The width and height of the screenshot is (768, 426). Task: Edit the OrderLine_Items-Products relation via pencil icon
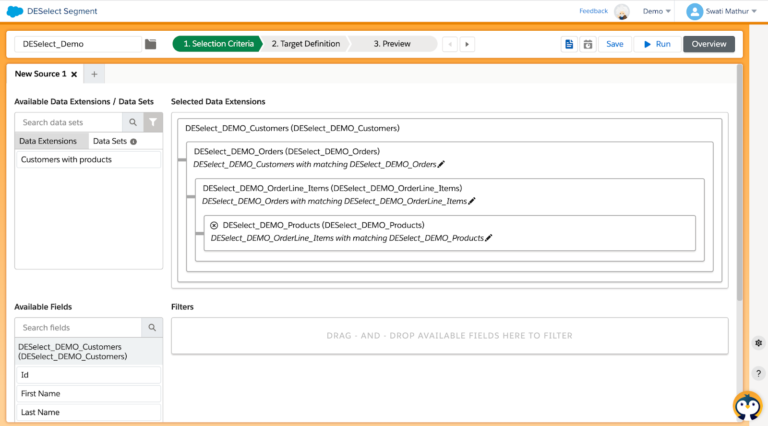[489, 238]
